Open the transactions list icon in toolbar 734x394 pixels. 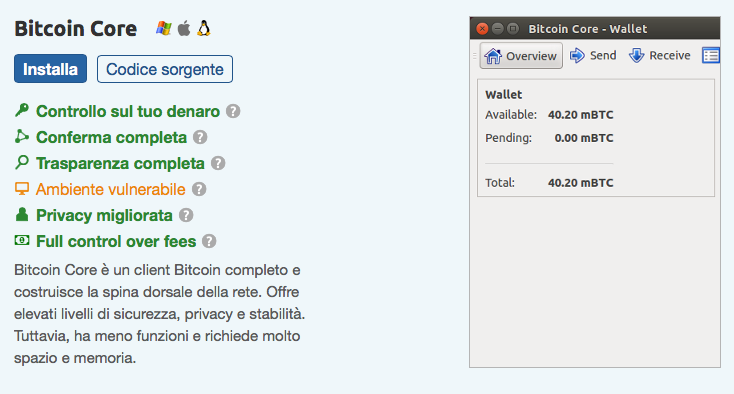711,55
